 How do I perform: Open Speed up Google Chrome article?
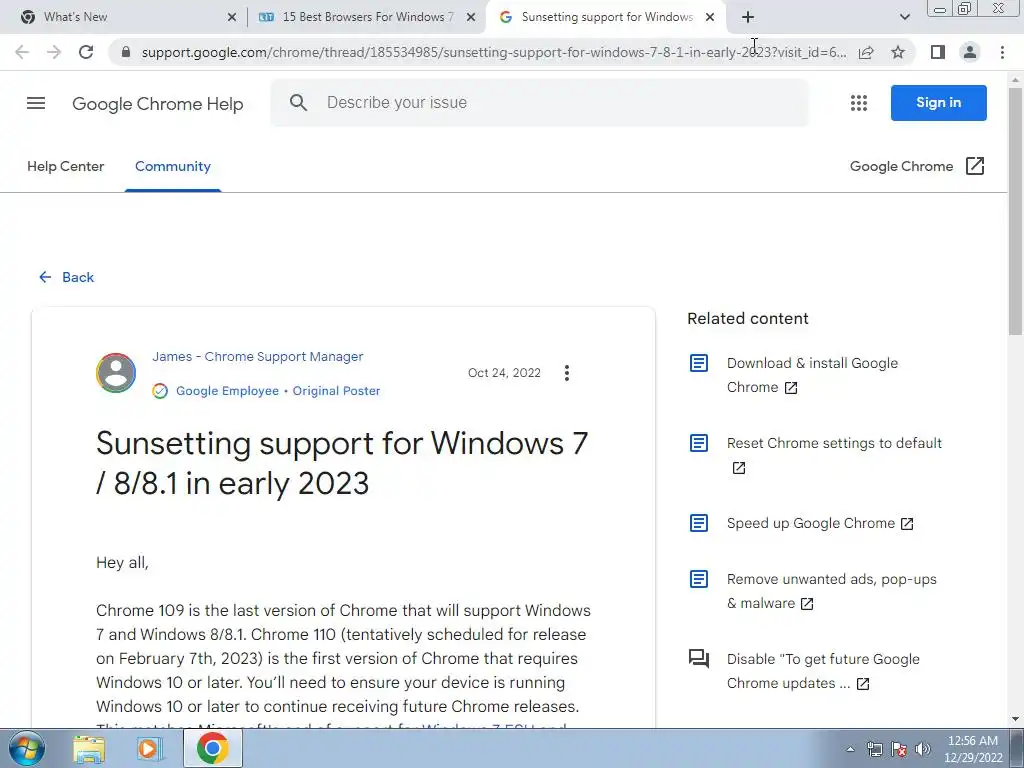tap(820, 523)
